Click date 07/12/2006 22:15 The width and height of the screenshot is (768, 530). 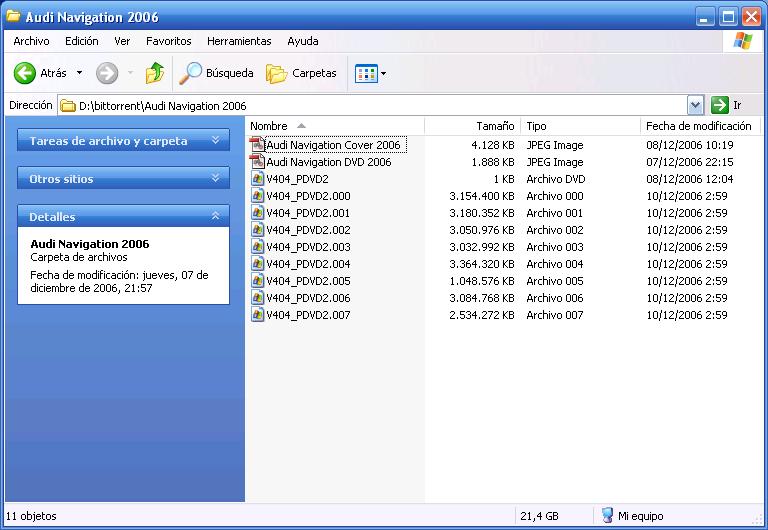coord(690,162)
